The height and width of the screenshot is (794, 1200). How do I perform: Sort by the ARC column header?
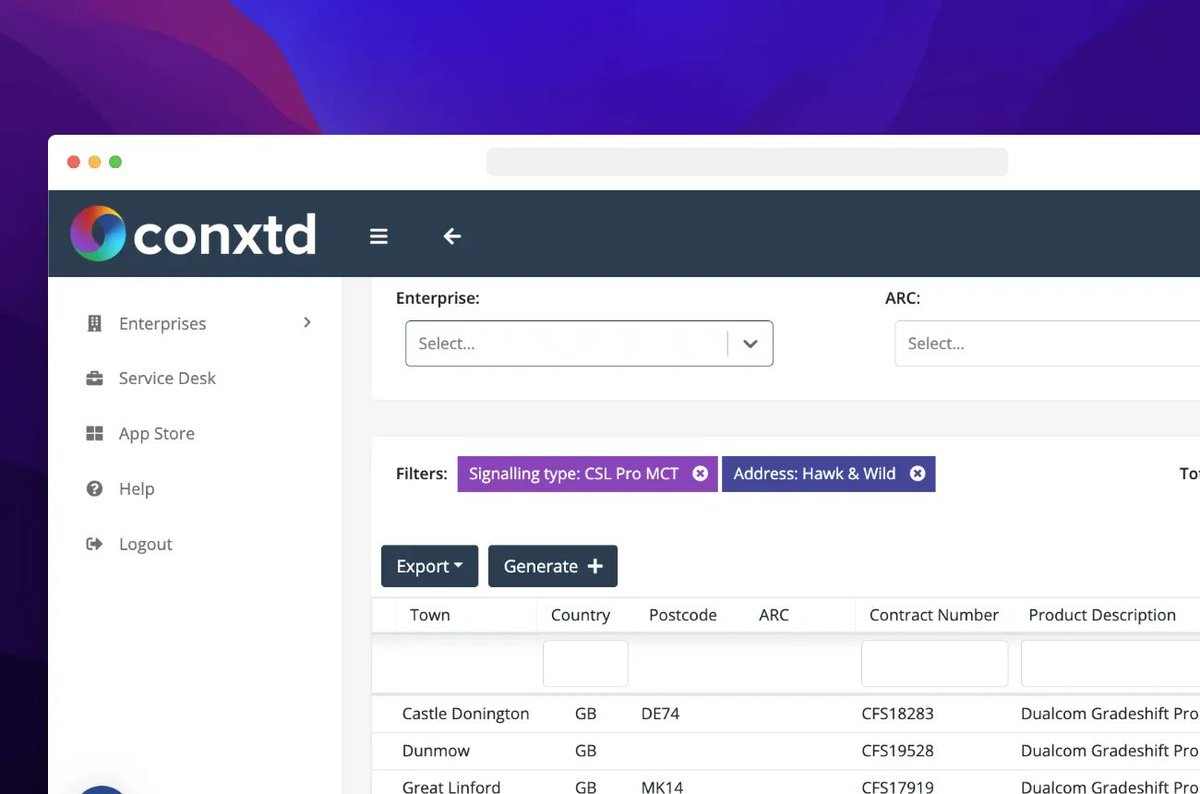[774, 615]
